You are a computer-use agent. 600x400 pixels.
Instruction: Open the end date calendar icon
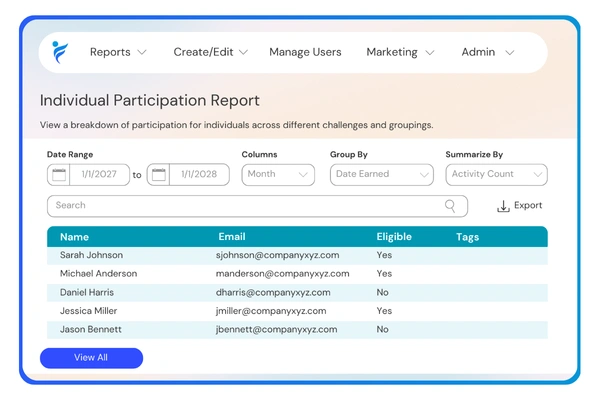[x=159, y=175]
